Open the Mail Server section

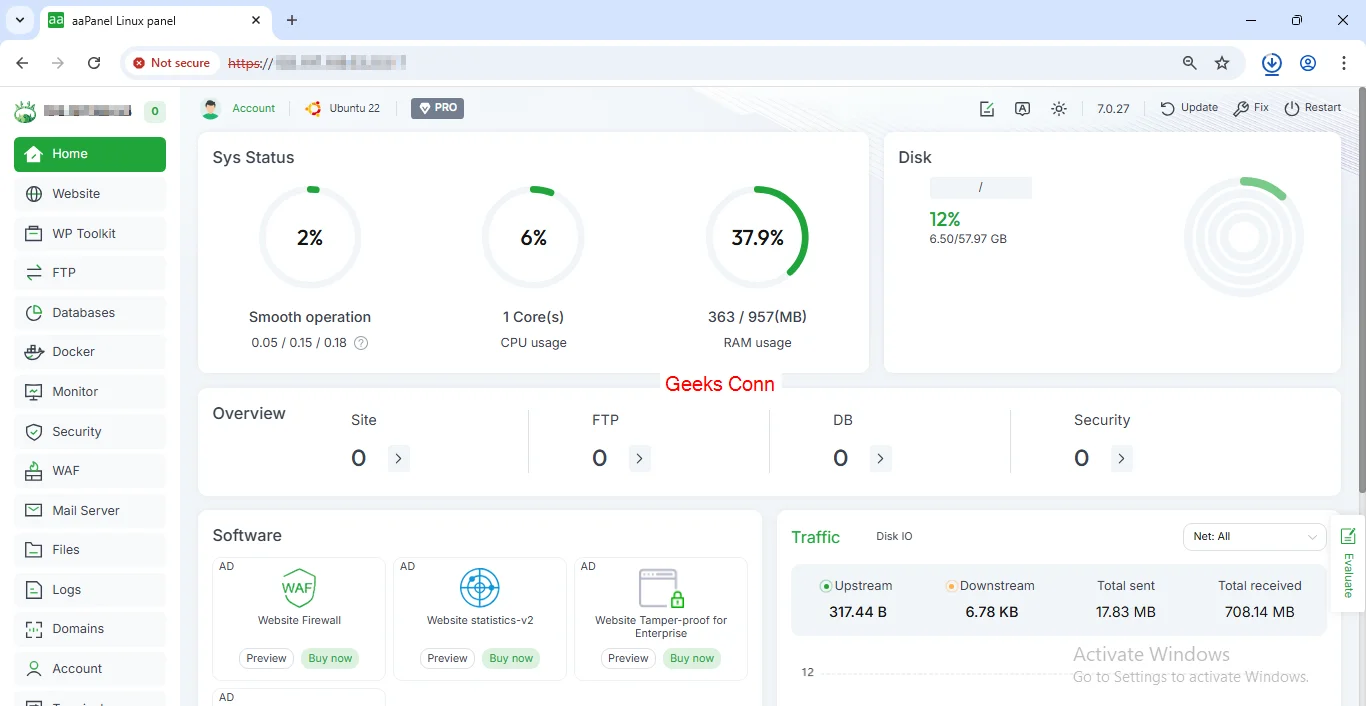[x=88, y=510]
